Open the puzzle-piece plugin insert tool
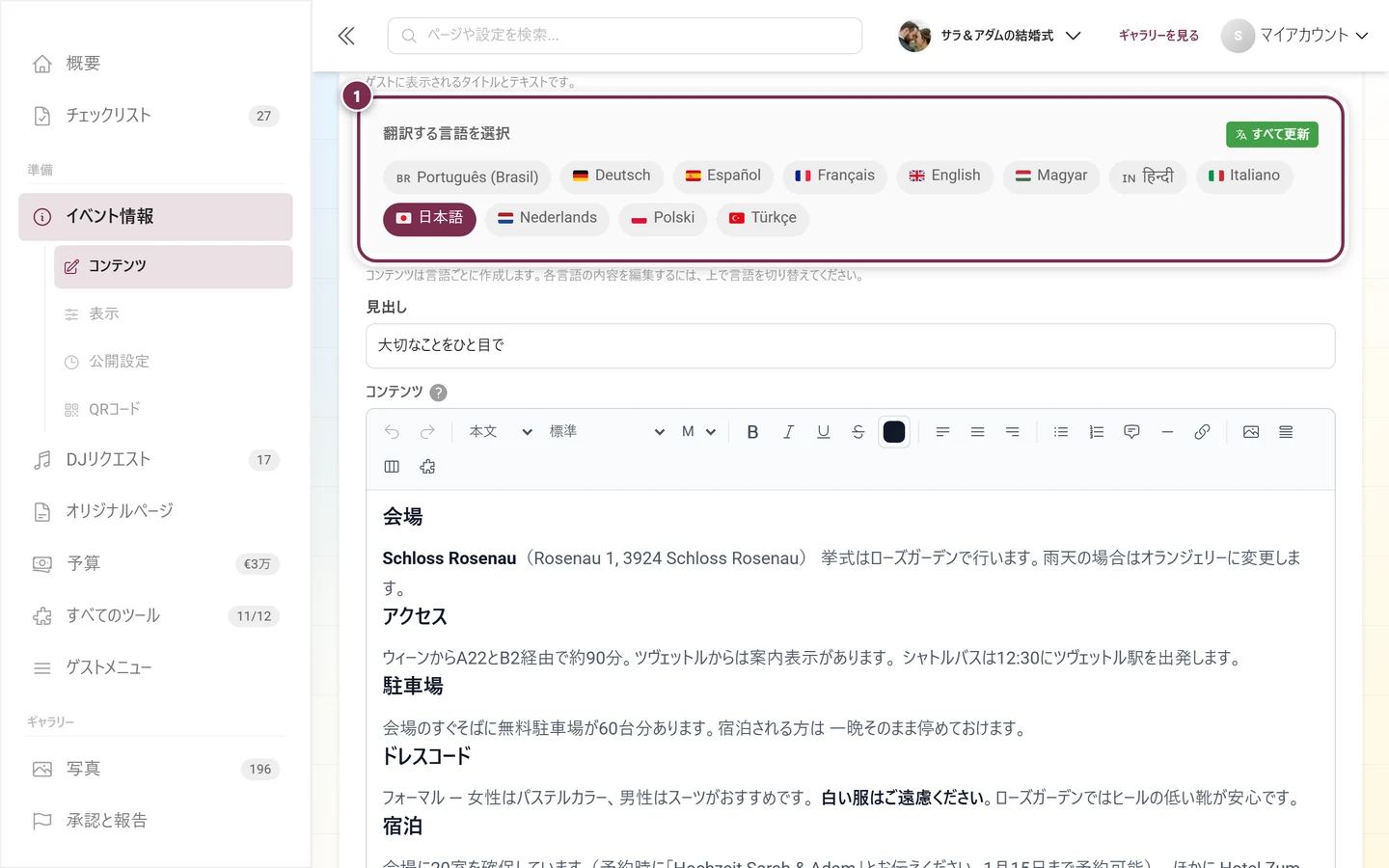Image resolution: width=1389 pixels, height=868 pixels. tap(427, 467)
